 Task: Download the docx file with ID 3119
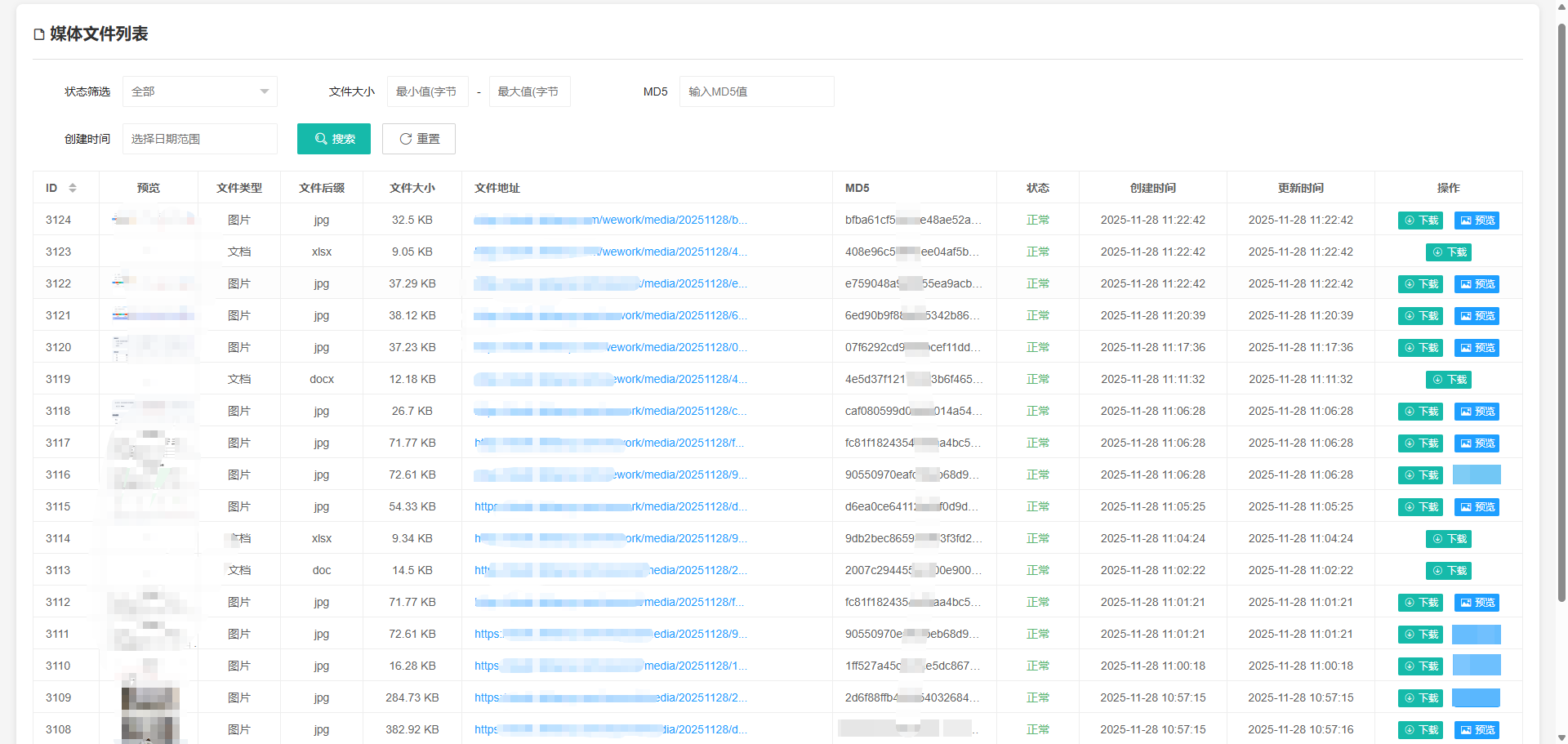(1448, 380)
